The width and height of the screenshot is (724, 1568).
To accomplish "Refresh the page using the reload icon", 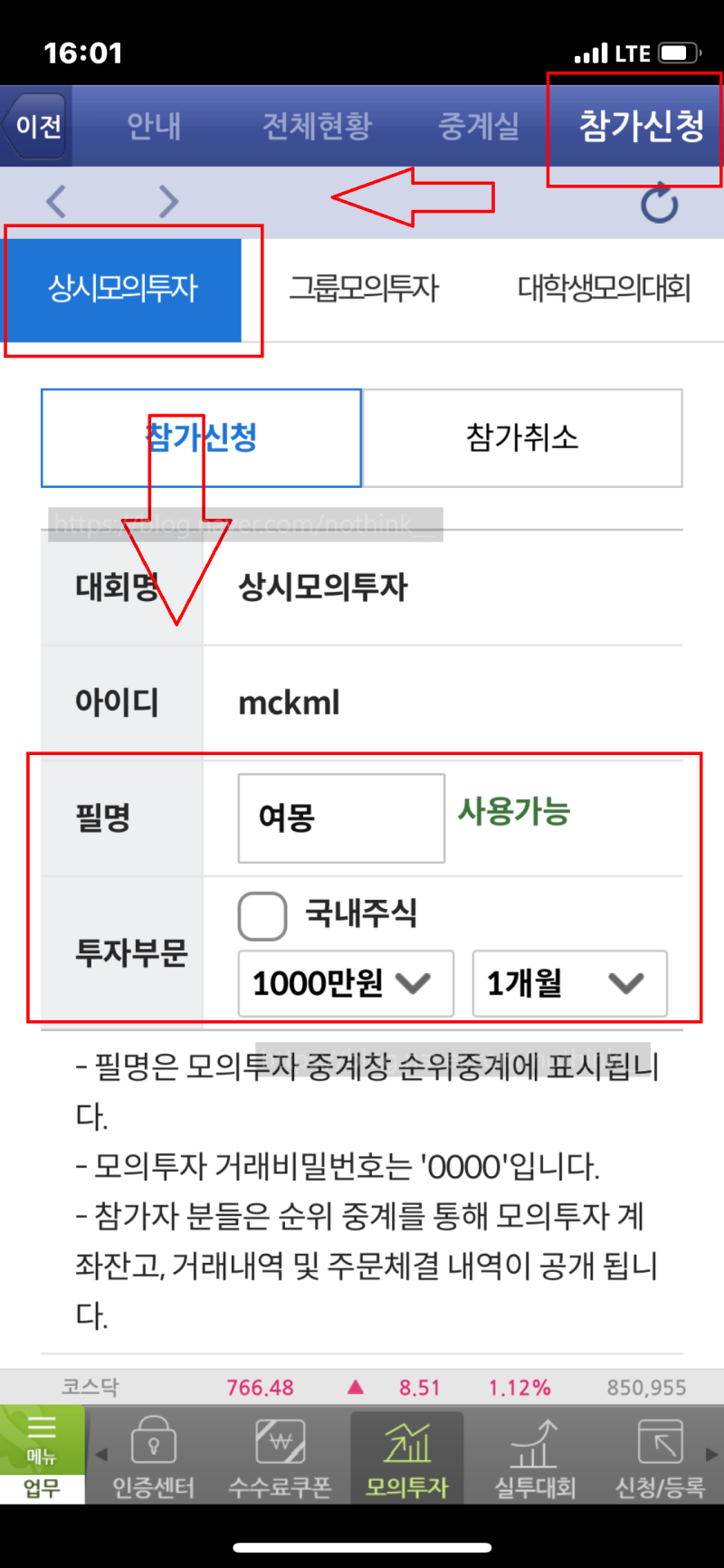I will pyautogui.click(x=660, y=203).
